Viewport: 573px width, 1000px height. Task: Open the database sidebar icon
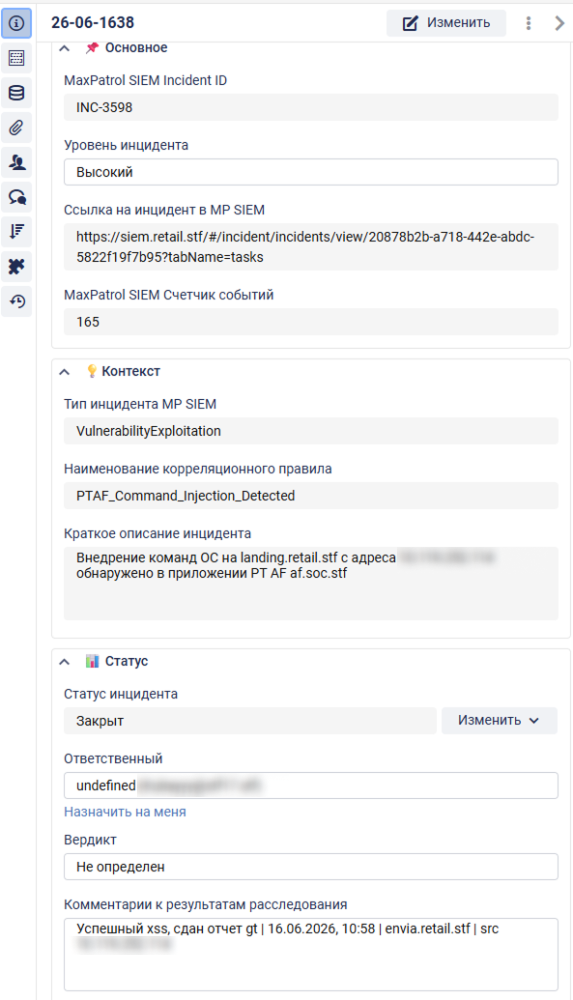(17, 93)
